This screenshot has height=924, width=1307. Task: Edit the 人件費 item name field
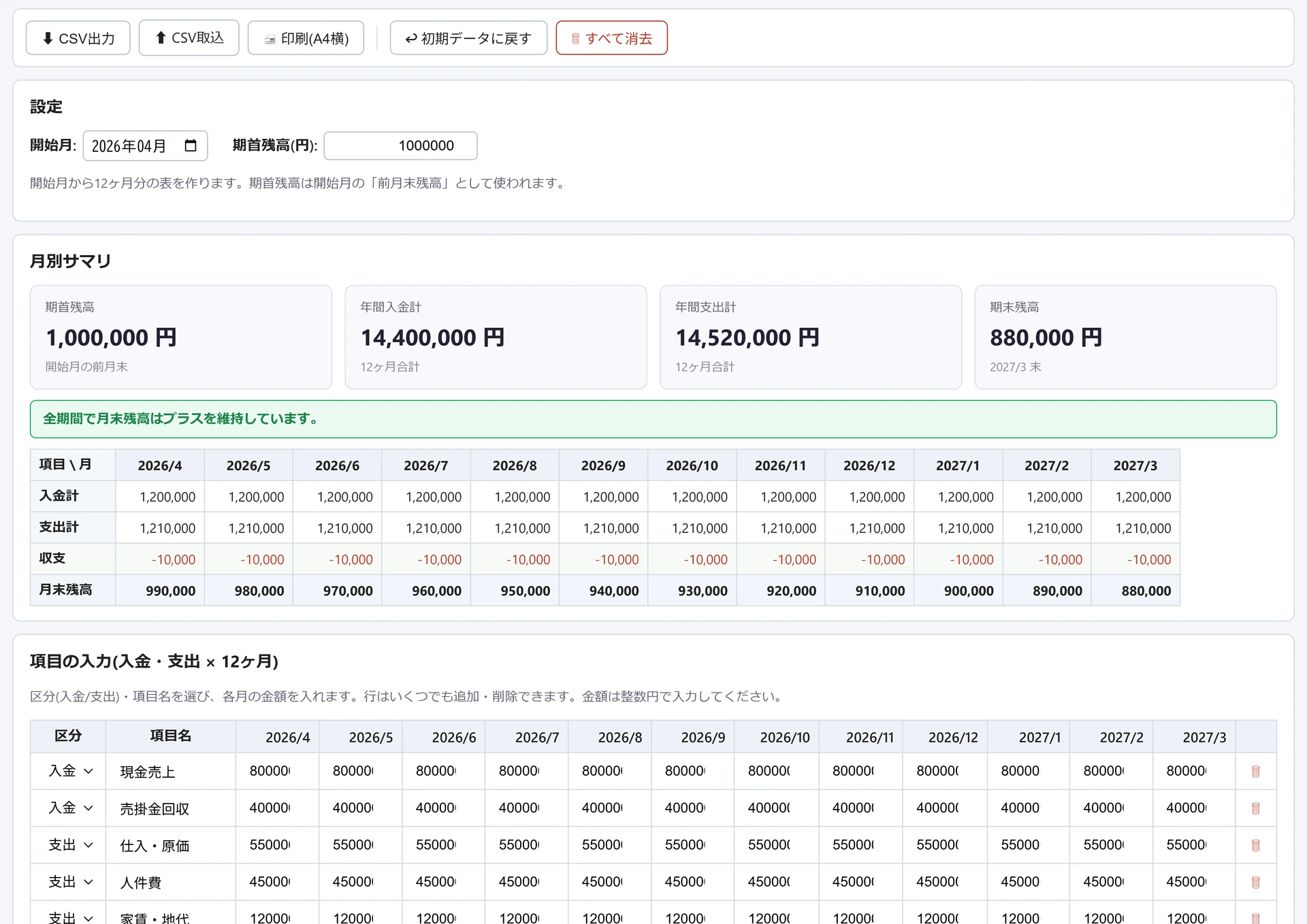(x=171, y=882)
